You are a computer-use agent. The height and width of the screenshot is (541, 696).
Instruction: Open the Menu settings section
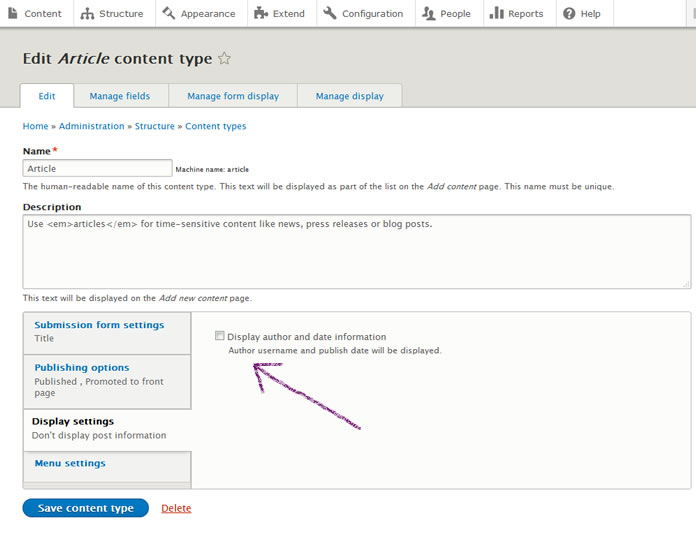(70, 464)
